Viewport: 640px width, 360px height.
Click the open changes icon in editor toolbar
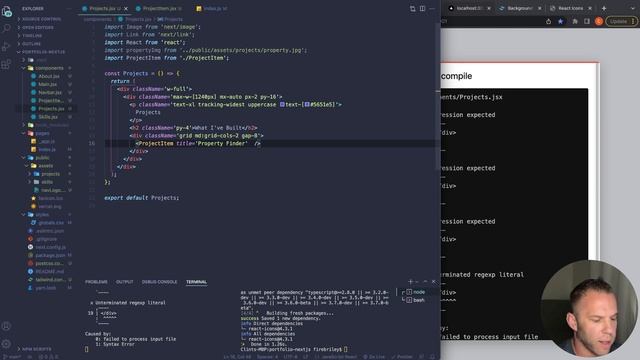pos(413,8)
